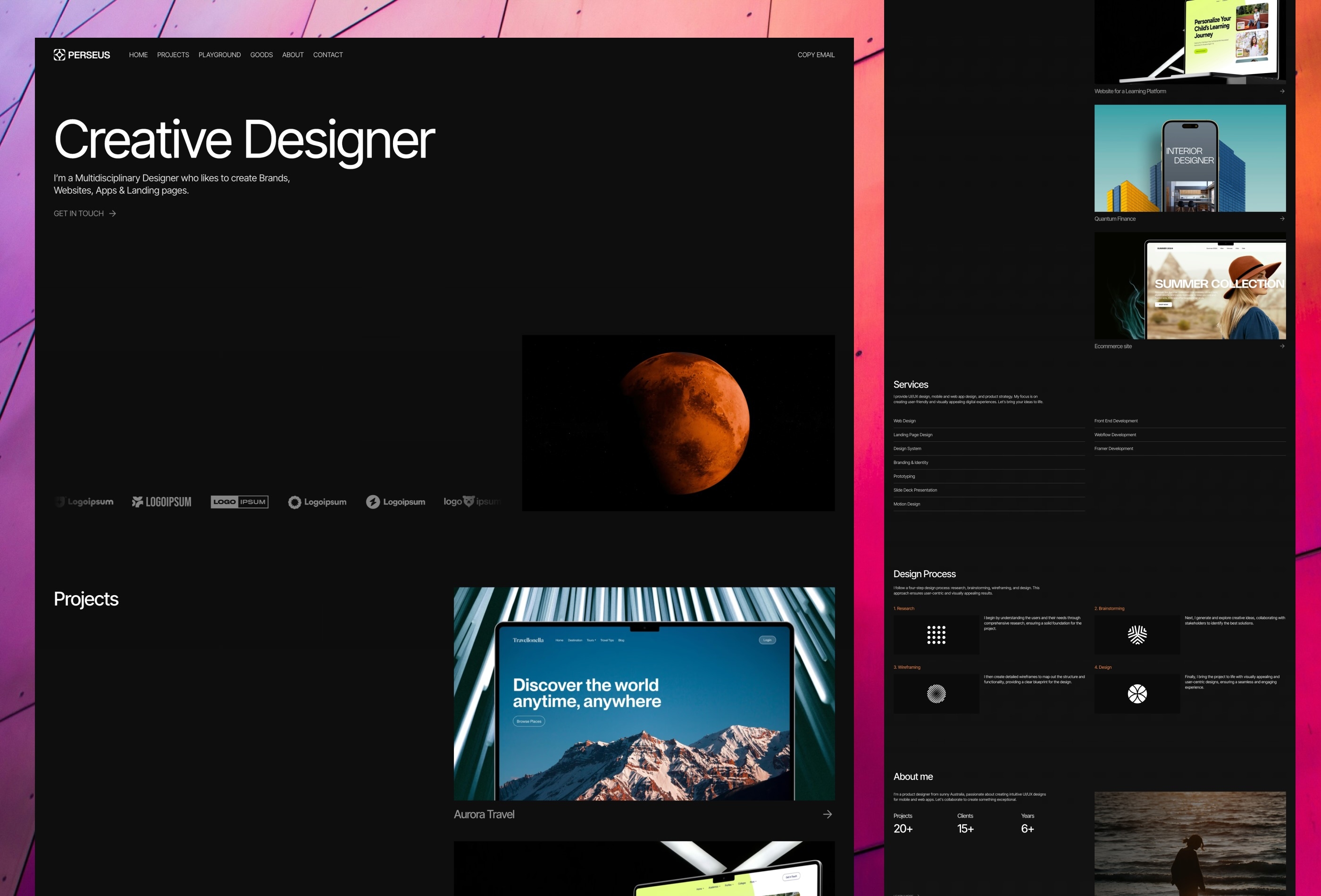1321x896 pixels.
Task: Click the Quantum Finance arrow icon
Action: [1282, 218]
